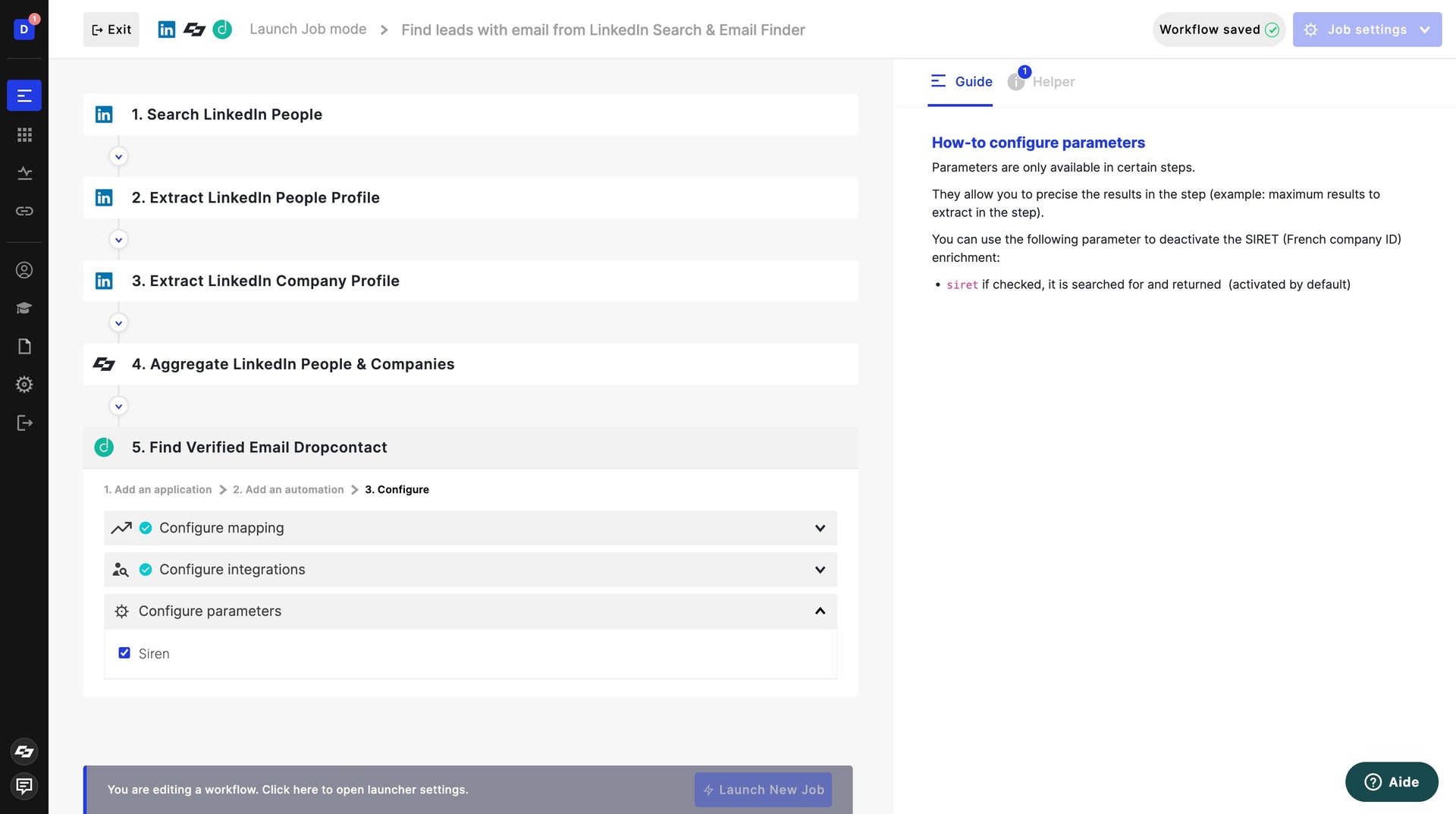
Task: Open the Job settings dropdown
Action: click(x=1367, y=30)
